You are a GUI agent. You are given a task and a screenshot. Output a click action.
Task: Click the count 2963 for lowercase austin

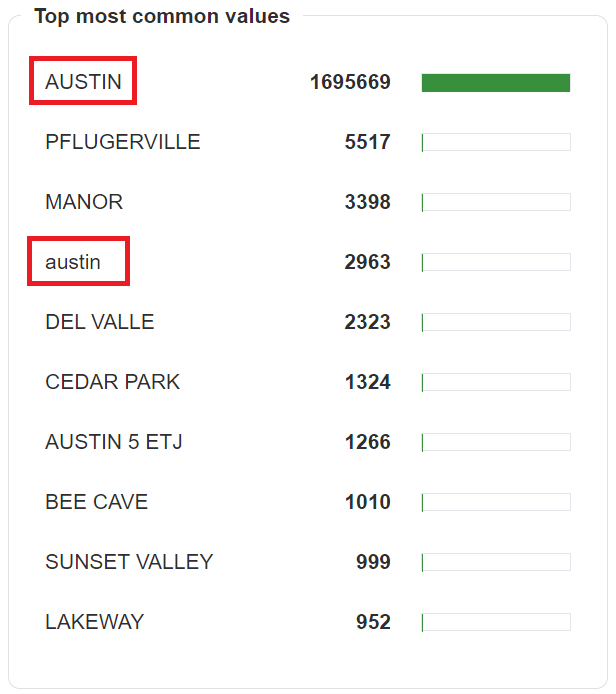click(367, 262)
